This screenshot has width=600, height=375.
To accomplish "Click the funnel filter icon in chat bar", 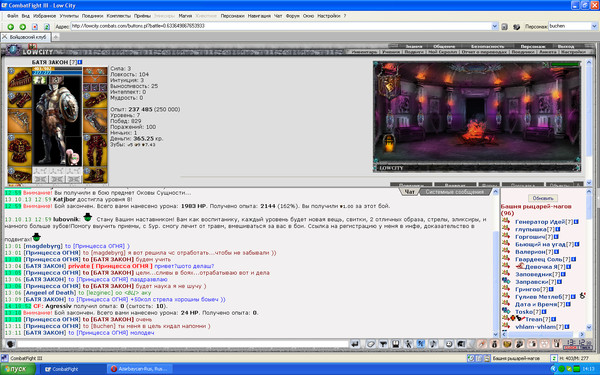I will [383, 344].
